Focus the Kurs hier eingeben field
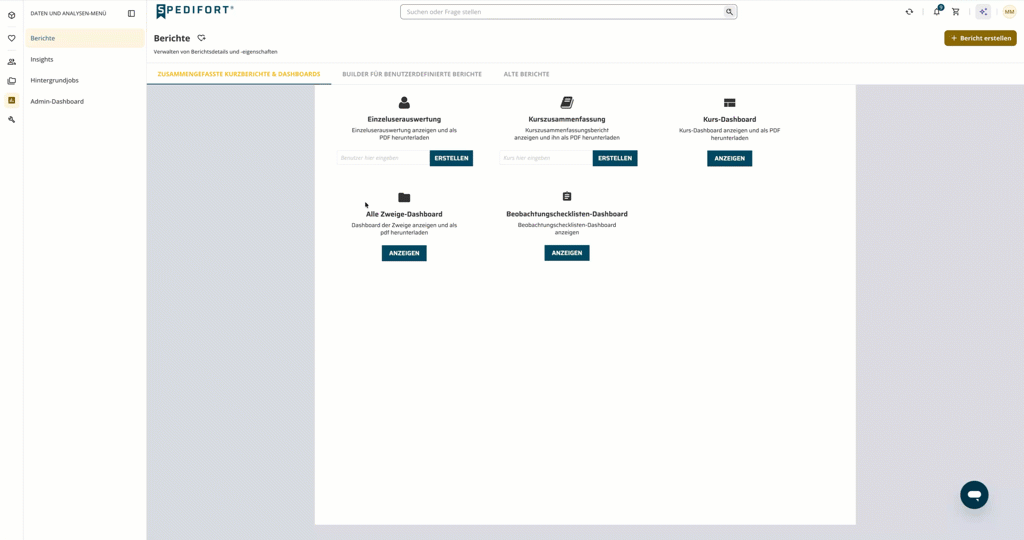The width and height of the screenshot is (1024, 540). [546, 158]
